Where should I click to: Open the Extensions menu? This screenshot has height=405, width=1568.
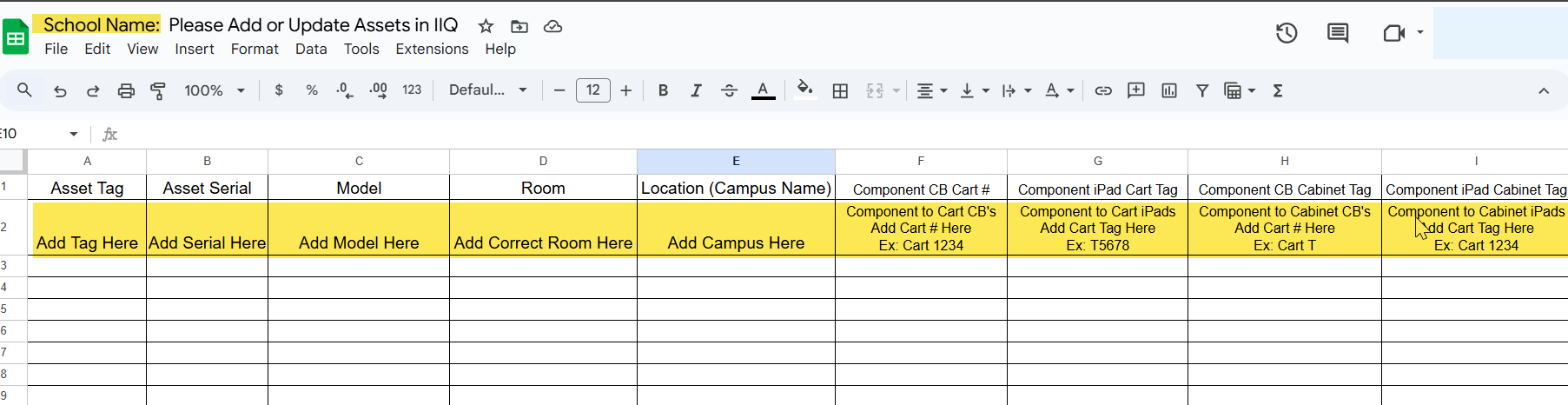point(432,49)
